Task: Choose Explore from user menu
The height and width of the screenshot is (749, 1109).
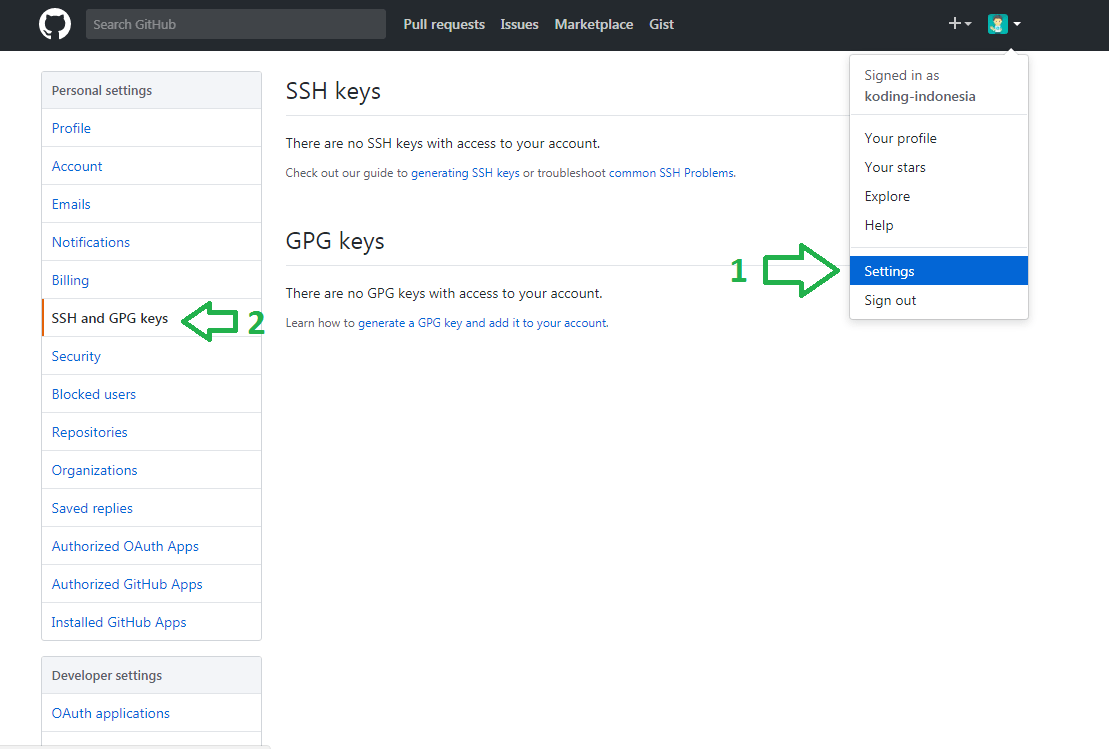Action: [939, 196]
